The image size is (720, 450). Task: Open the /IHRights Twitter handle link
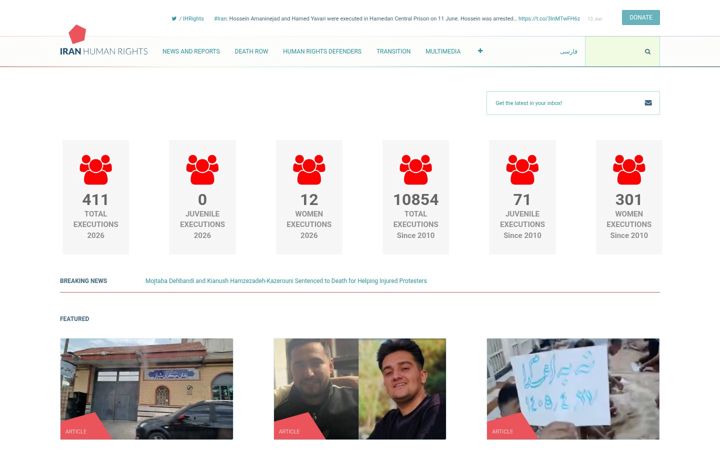(191, 19)
